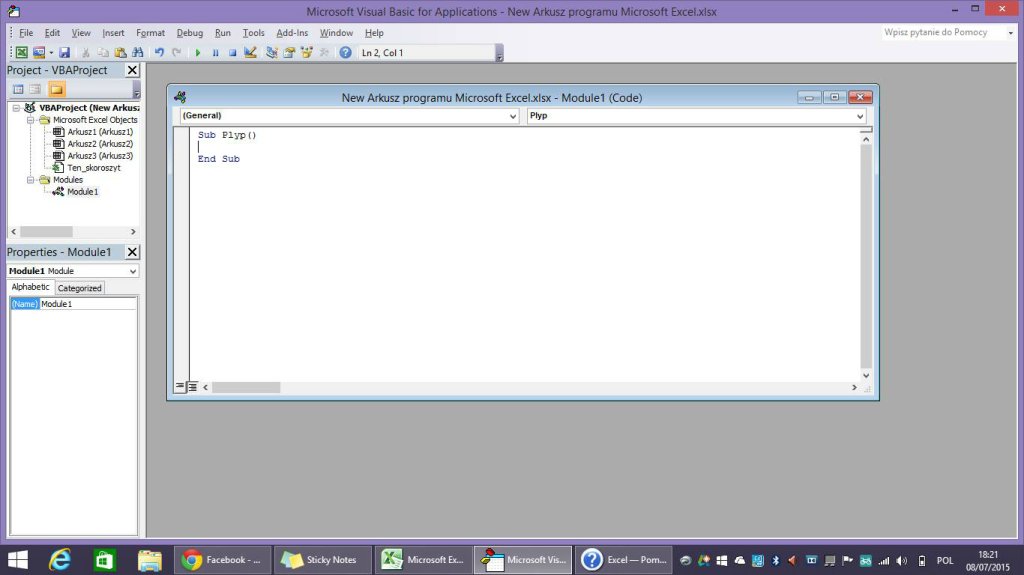Switch to Microsoft Excel view icon
Screen dimensions: 1024x575
coord(22,52)
